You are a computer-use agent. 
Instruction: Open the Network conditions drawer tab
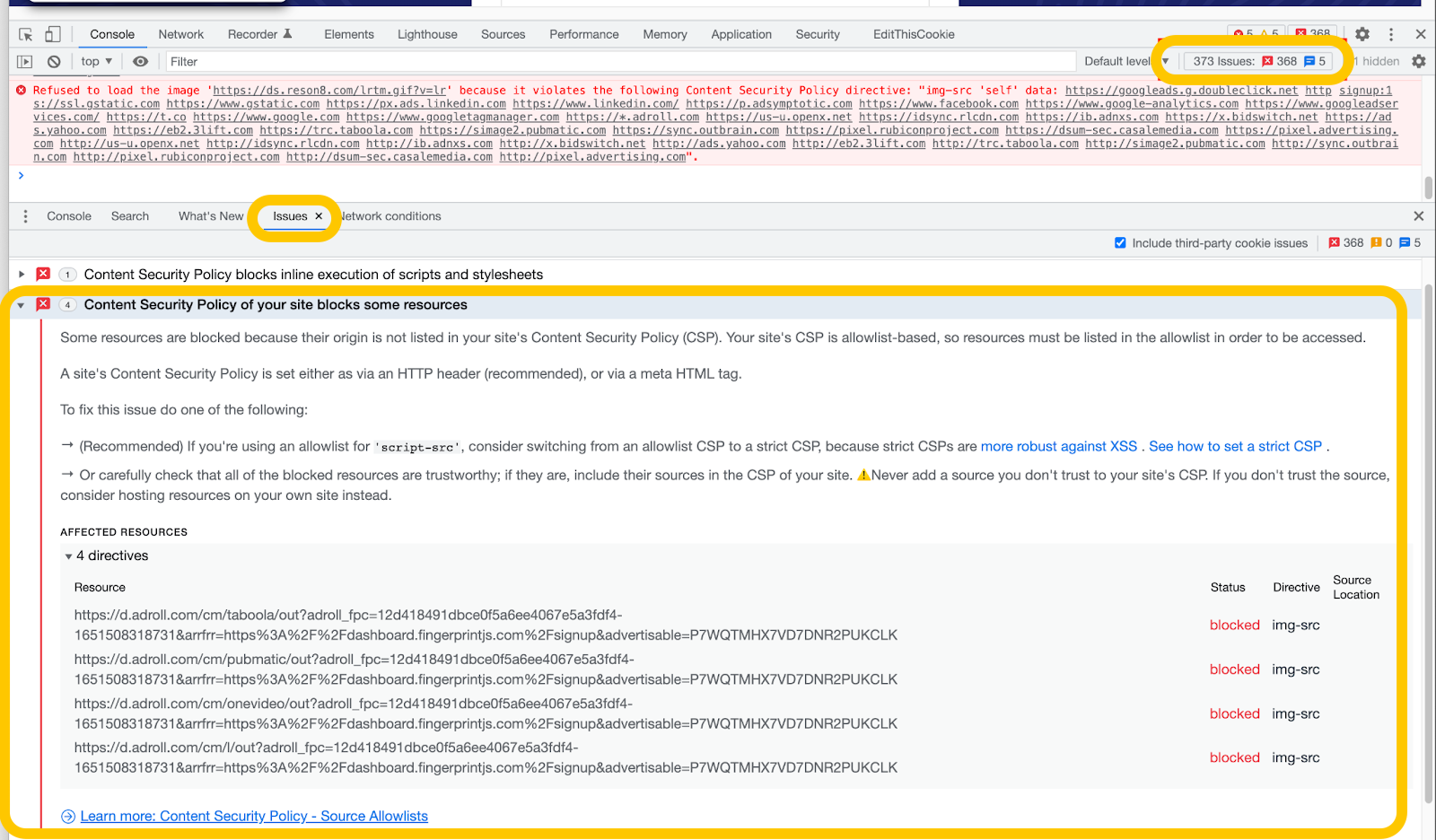click(x=391, y=216)
